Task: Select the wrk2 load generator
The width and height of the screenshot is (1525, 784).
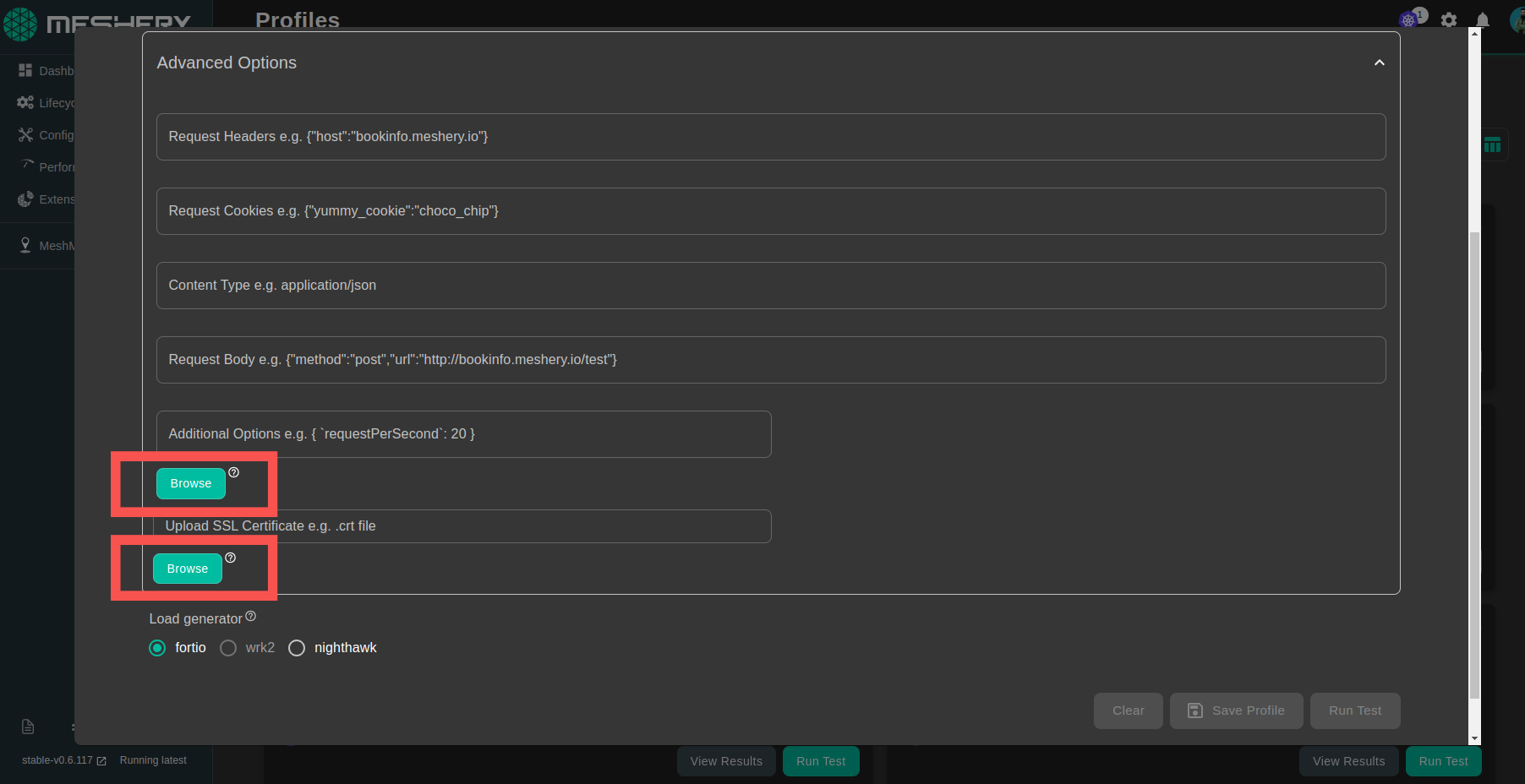Action: (227, 648)
